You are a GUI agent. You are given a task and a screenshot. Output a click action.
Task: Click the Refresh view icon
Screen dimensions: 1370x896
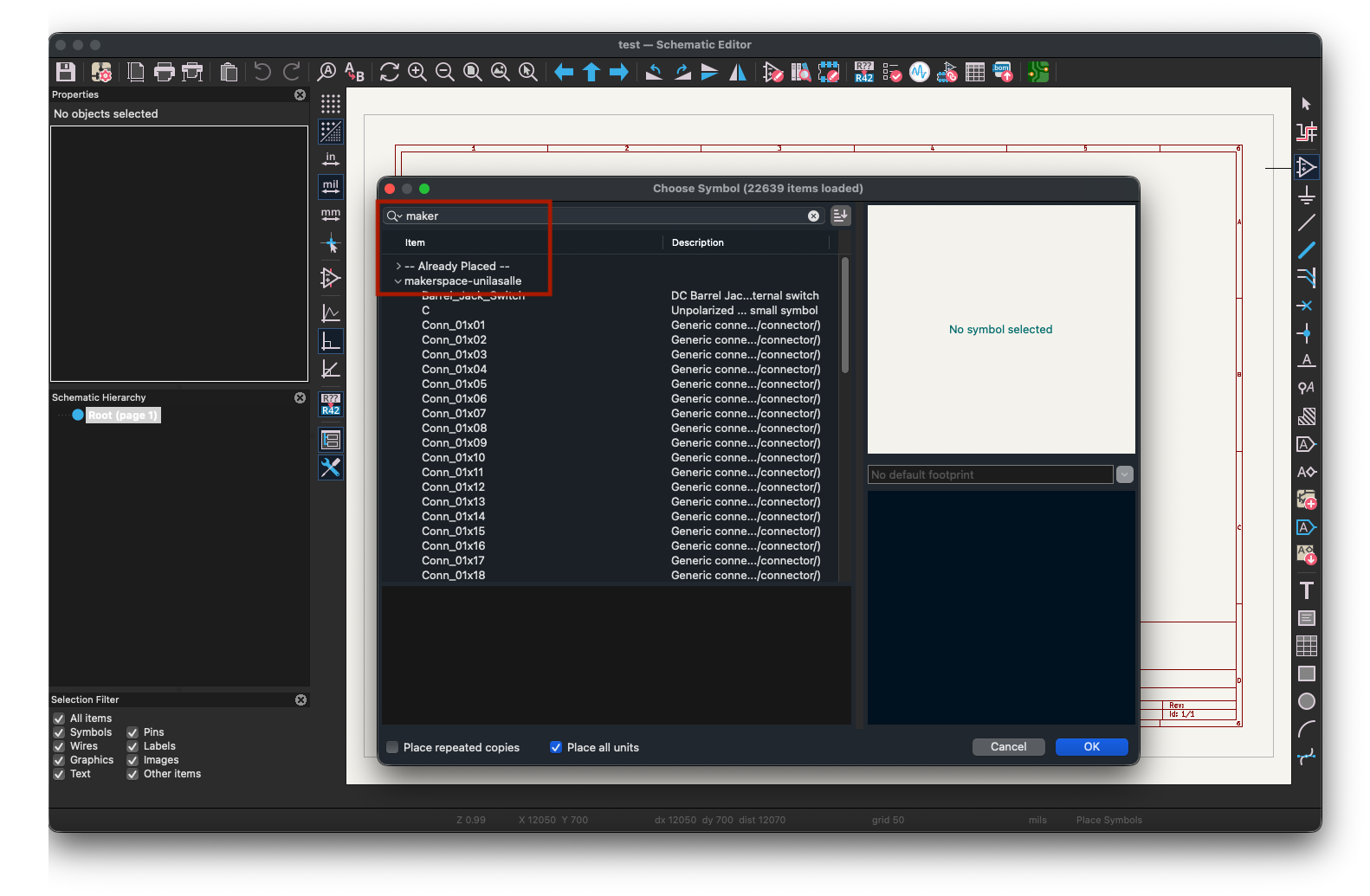(x=390, y=72)
